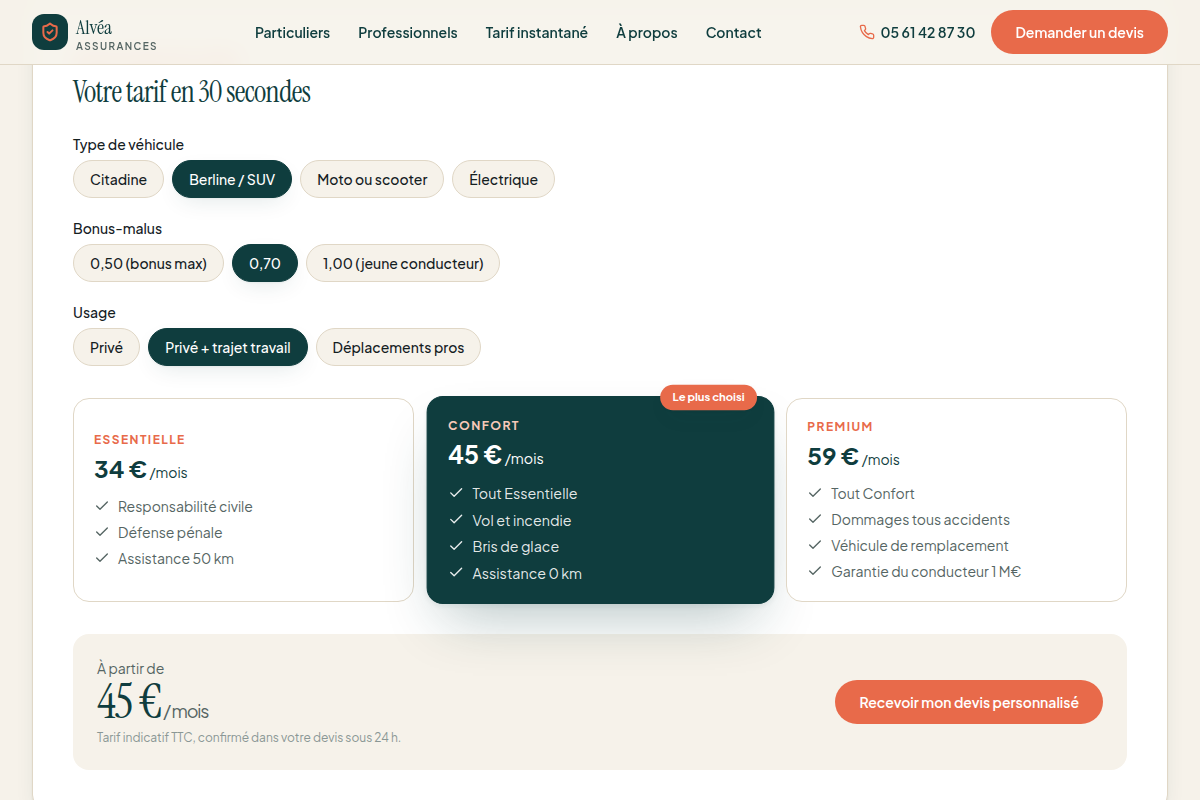
Task: Click the Votre tarif en 30 secondes heading
Action: tap(192, 92)
